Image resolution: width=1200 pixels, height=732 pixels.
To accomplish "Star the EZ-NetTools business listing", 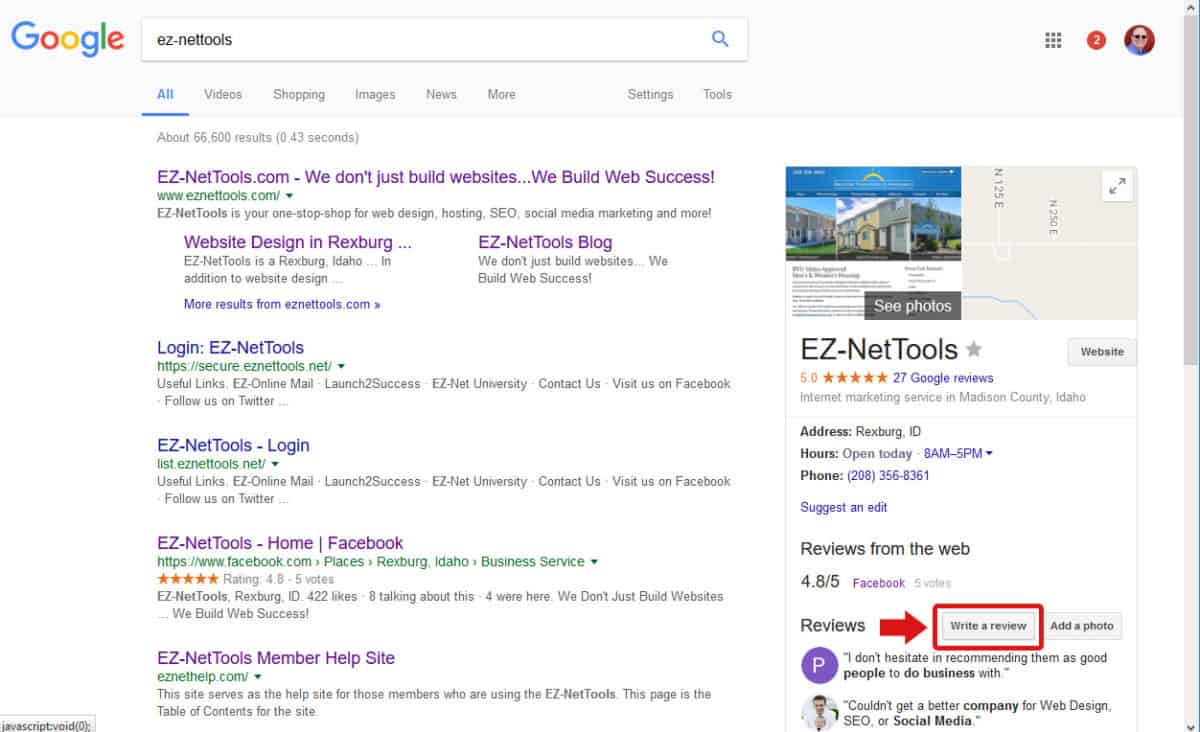I will pyautogui.click(x=974, y=350).
